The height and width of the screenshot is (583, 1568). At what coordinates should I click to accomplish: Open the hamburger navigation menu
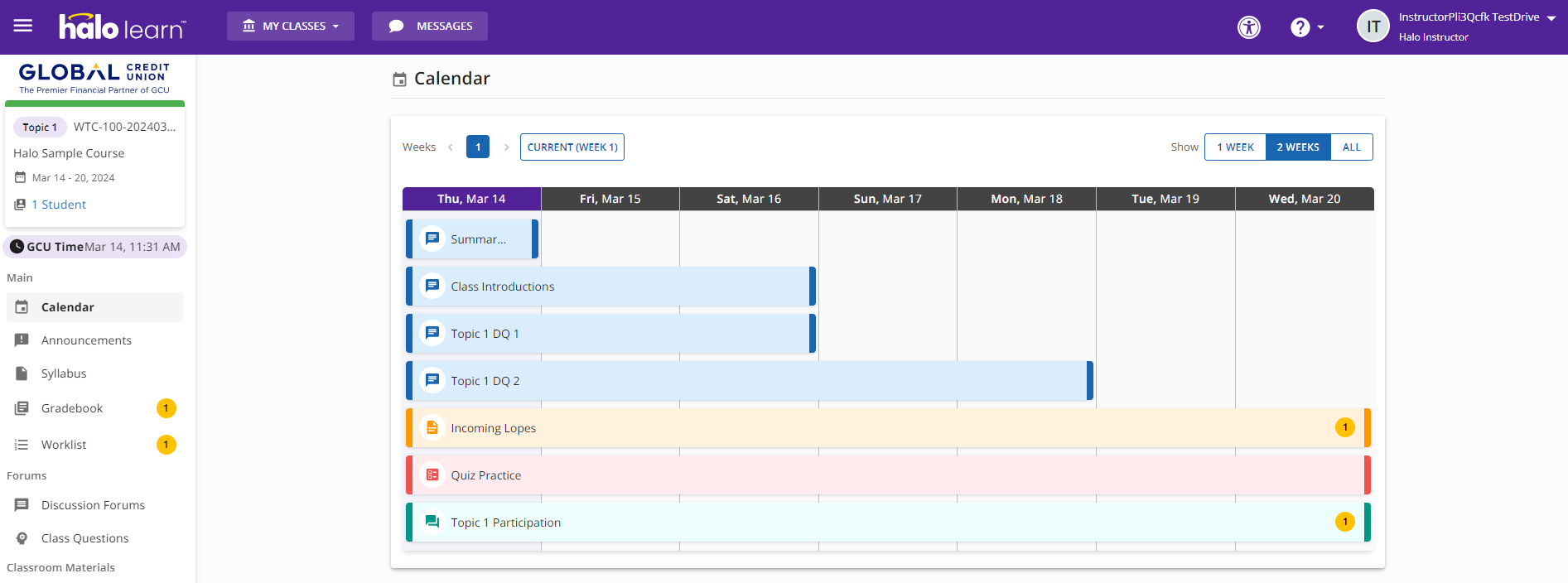23,26
